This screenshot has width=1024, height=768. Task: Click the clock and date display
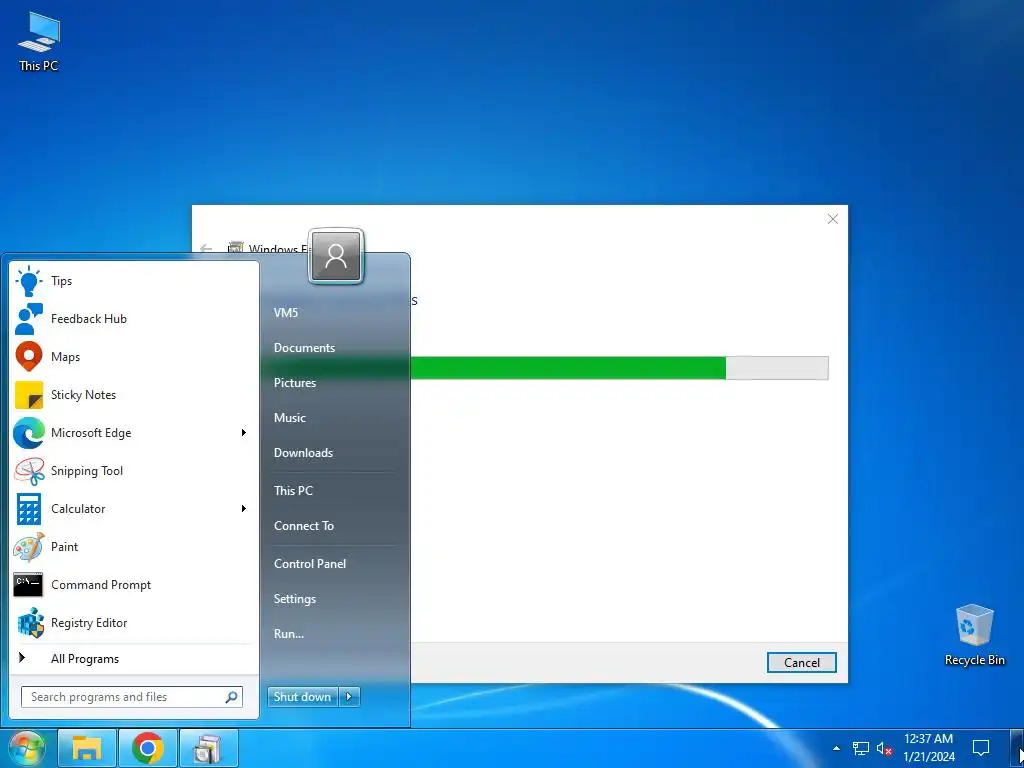(x=929, y=748)
